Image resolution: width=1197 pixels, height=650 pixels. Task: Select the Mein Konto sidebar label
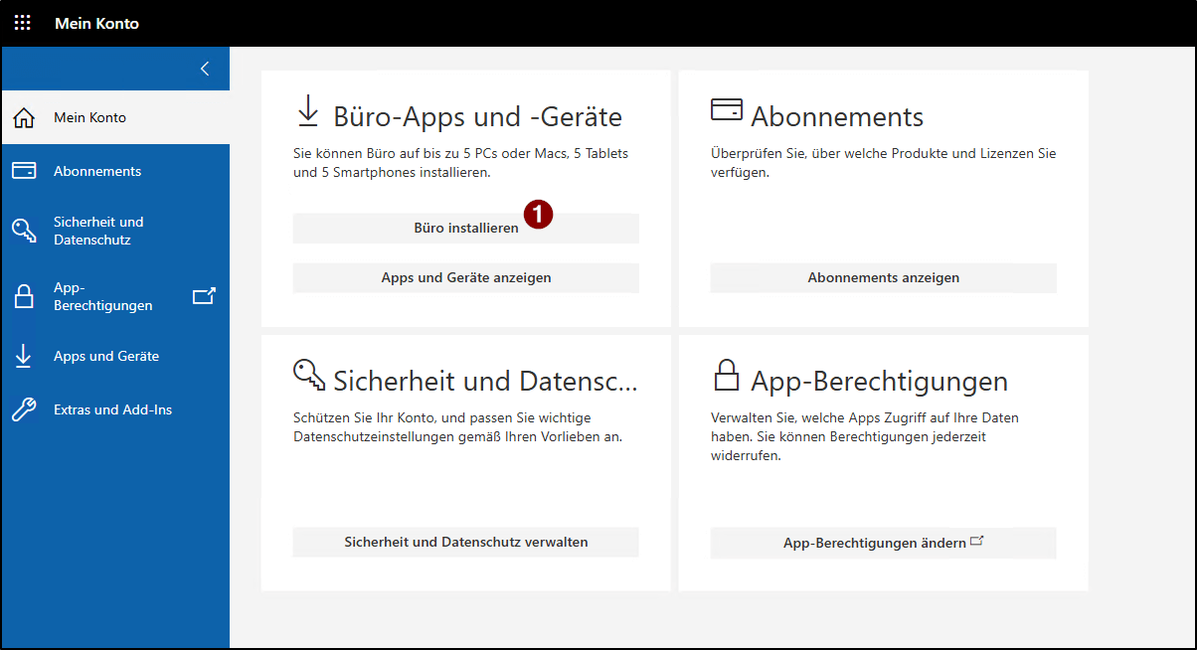(x=90, y=118)
